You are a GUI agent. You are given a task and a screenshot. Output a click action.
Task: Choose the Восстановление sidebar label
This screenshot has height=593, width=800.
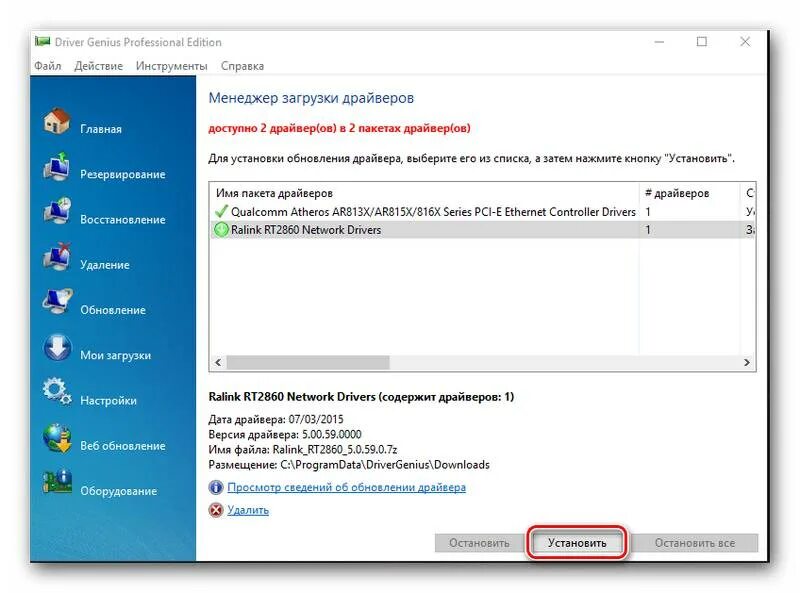tap(122, 219)
